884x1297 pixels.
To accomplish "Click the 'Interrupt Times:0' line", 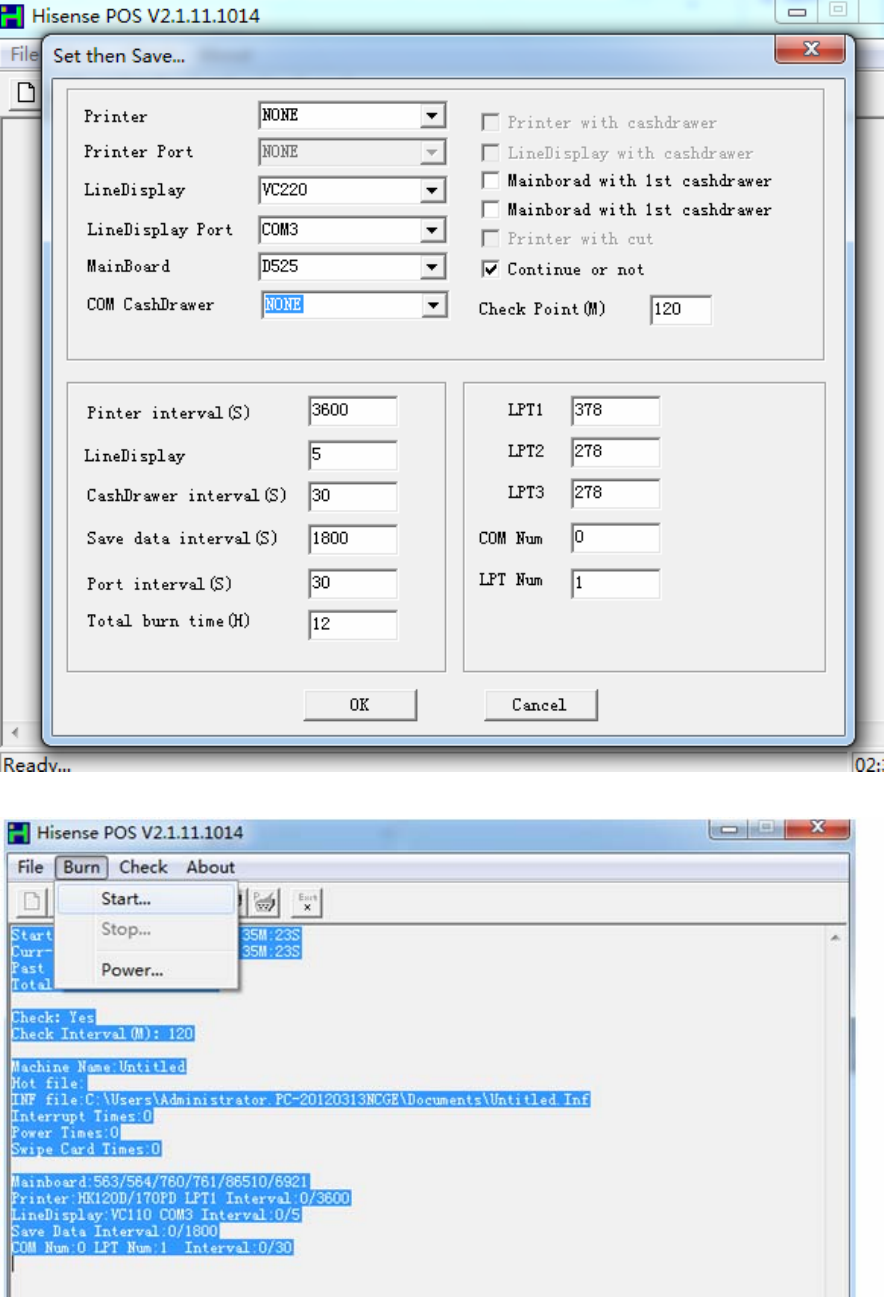I will [82, 1116].
